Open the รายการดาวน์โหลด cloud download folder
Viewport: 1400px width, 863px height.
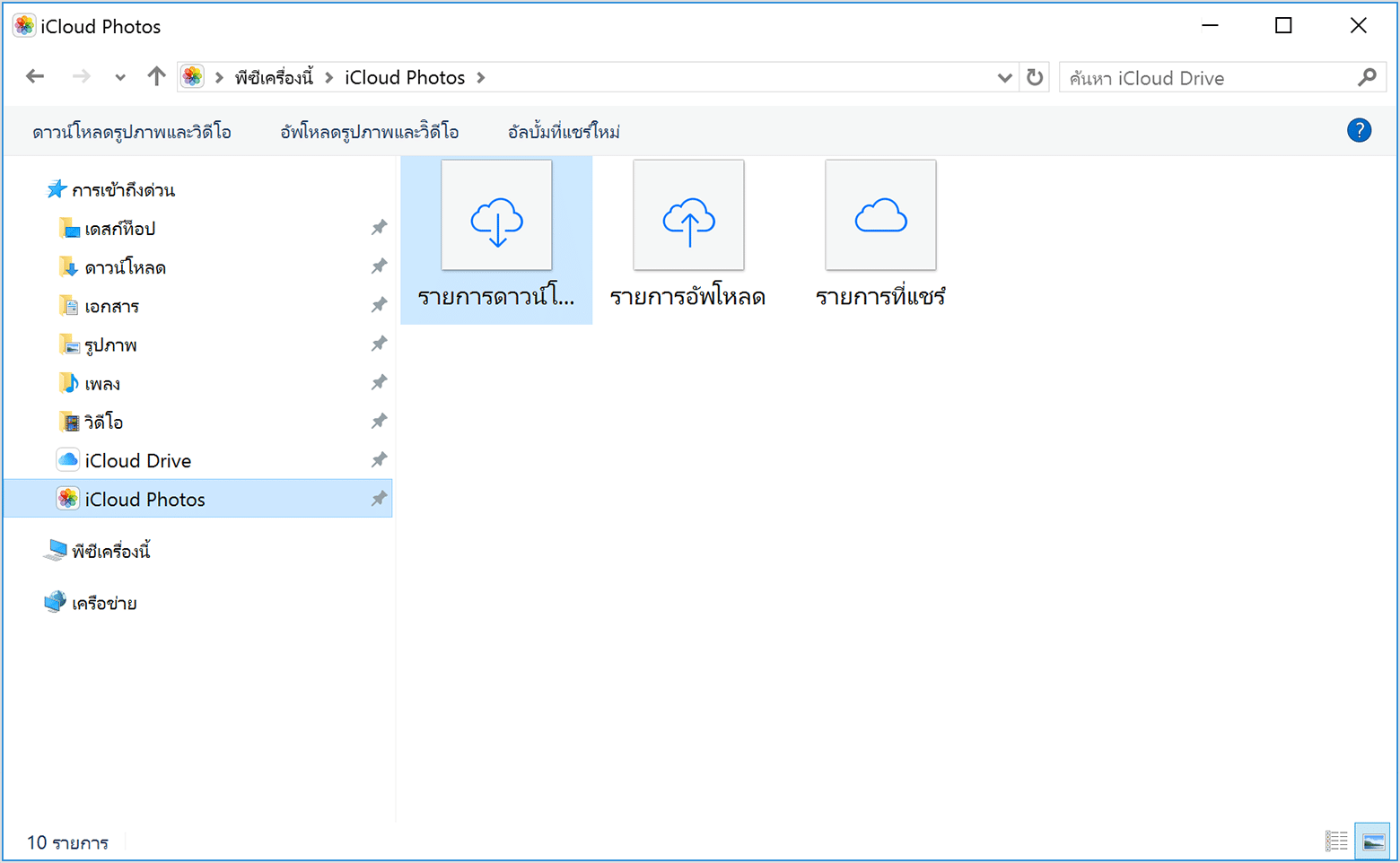[x=496, y=239]
